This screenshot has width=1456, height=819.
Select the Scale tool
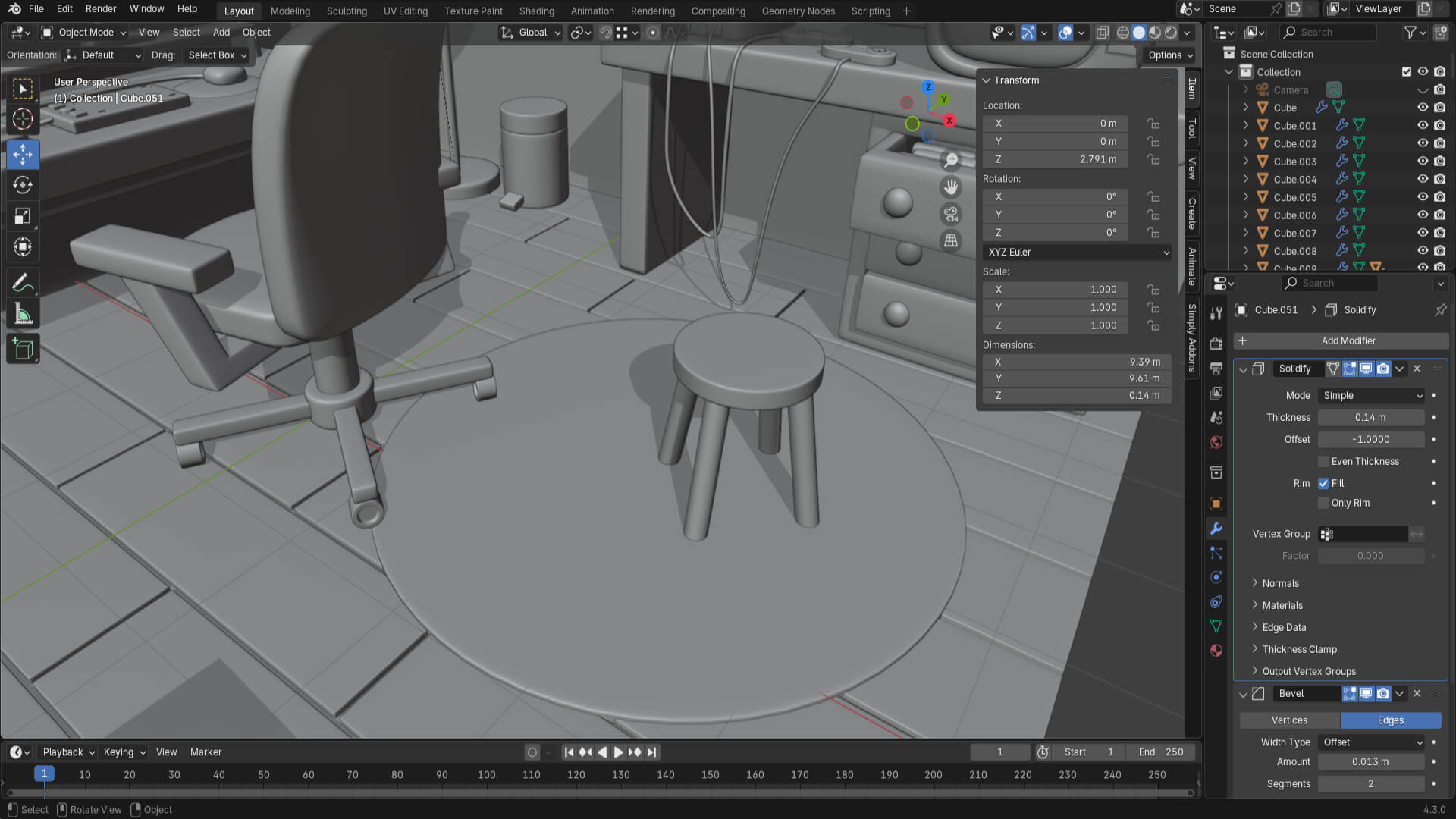click(x=23, y=216)
